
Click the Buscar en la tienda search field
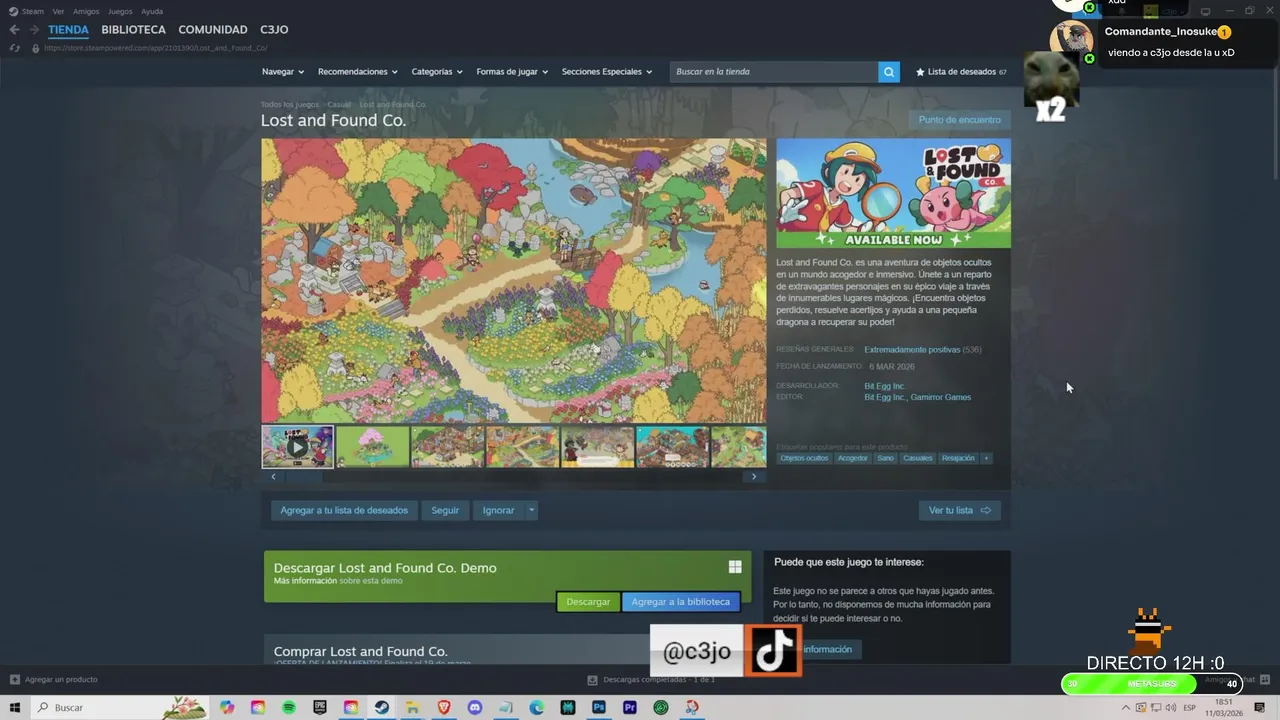pyautogui.click(x=773, y=72)
